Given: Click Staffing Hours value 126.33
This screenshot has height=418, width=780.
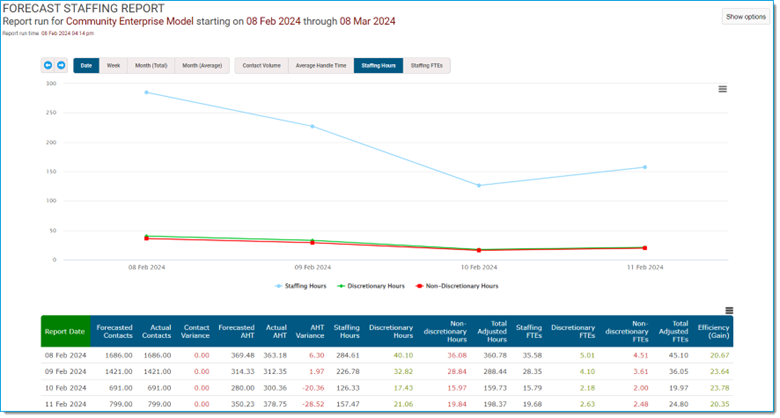Looking at the screenshot, I should pos(347,388).
